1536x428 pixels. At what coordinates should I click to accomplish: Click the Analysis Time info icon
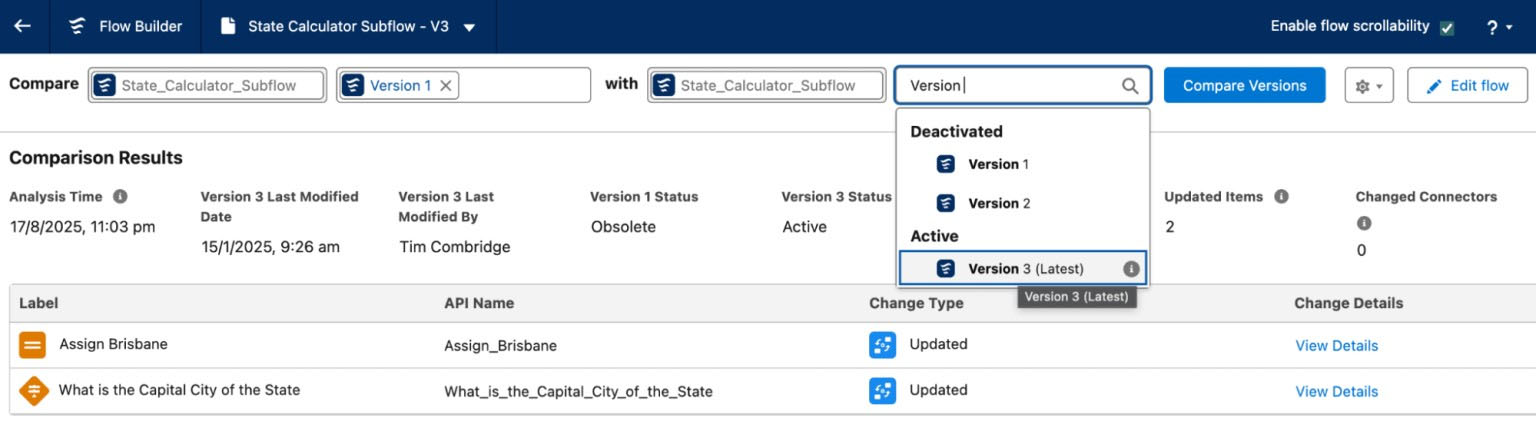click(x=120, y=197)
